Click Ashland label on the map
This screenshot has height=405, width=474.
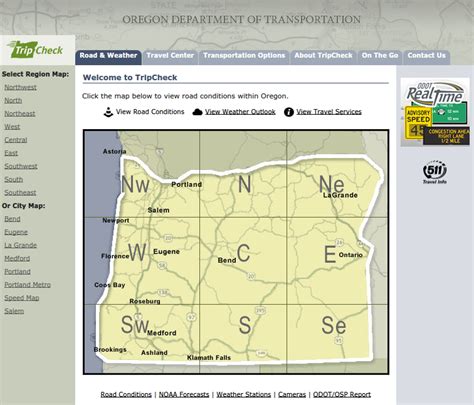tap(154, 353)
